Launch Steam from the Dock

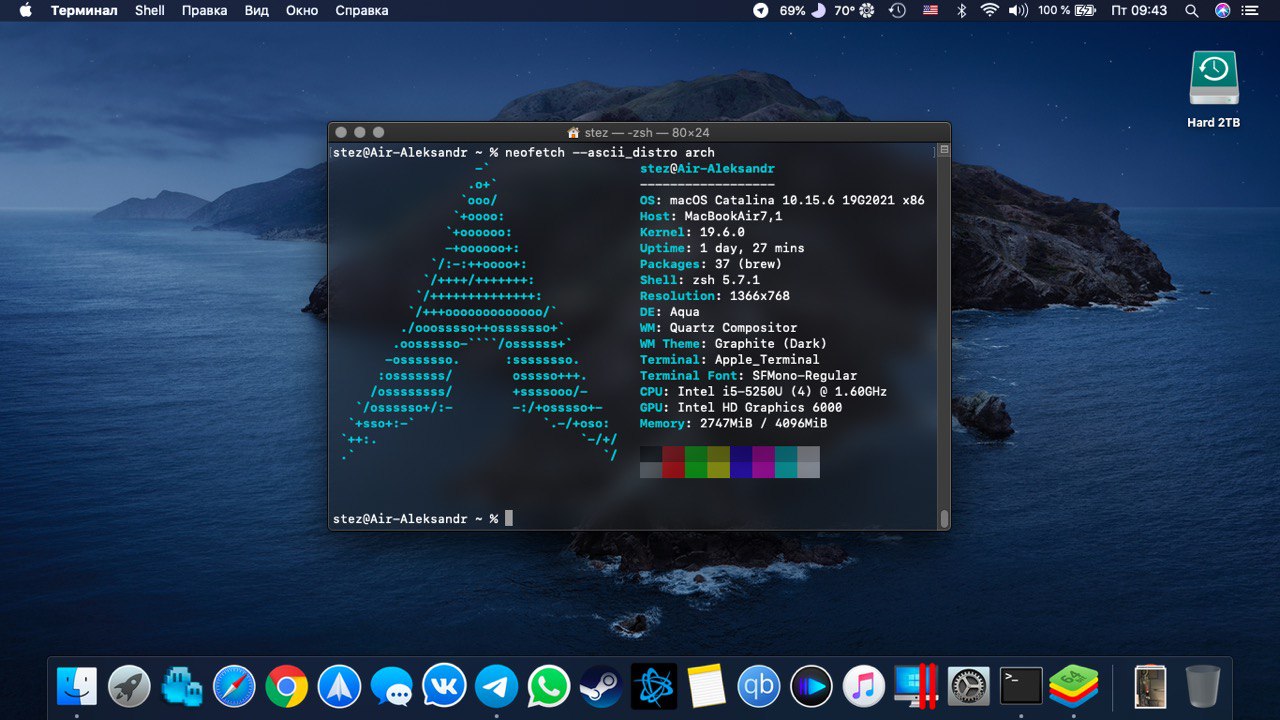(601, 686)
